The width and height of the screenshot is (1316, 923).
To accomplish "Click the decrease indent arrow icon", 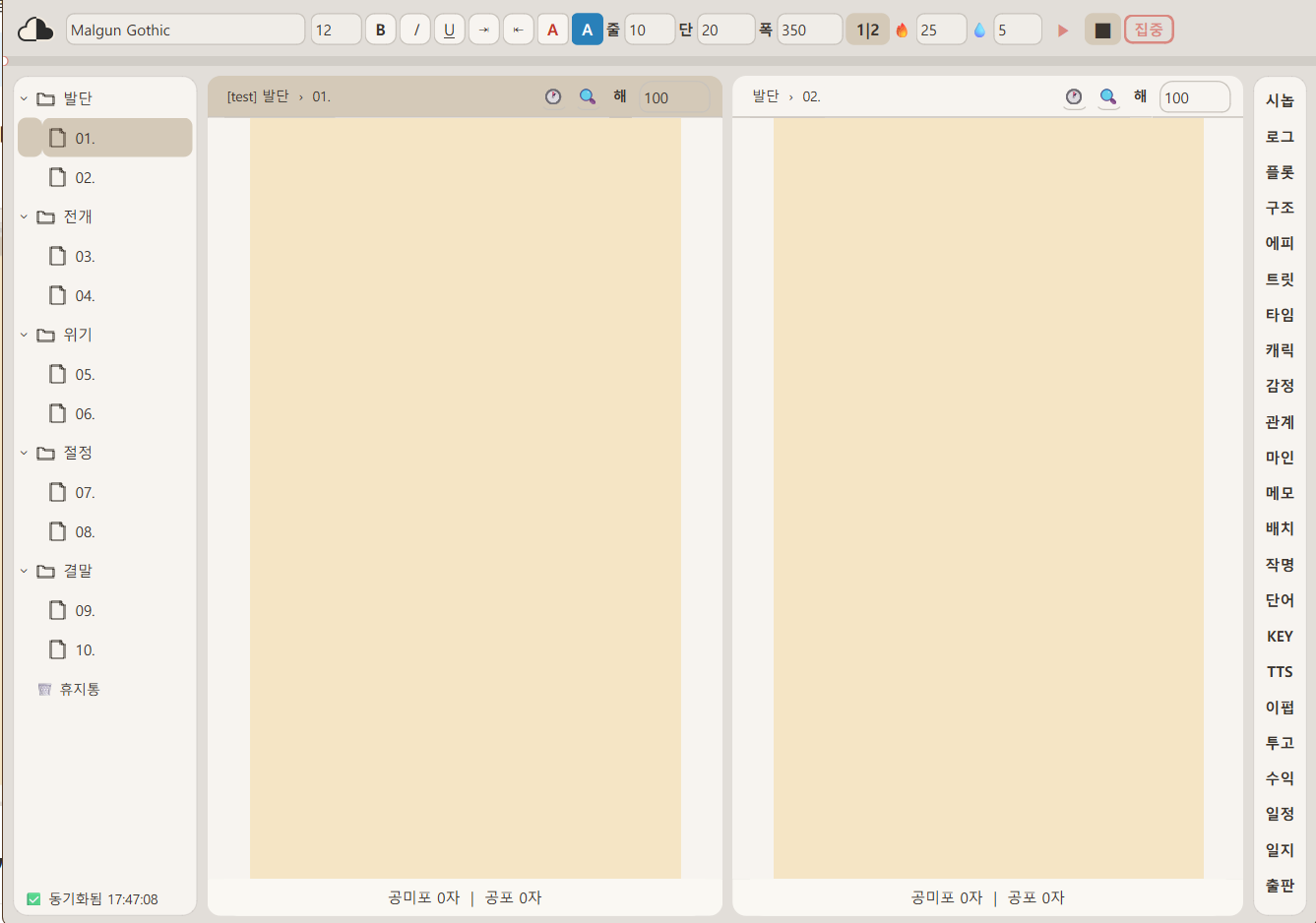I will click(519, 30).
